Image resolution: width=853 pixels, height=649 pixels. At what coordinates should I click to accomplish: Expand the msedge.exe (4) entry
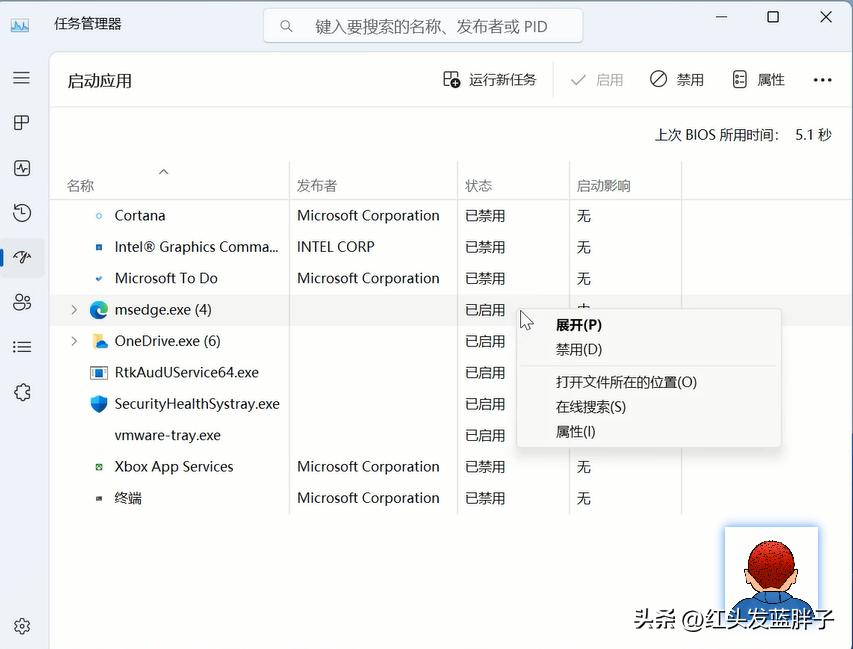point(73,310)
